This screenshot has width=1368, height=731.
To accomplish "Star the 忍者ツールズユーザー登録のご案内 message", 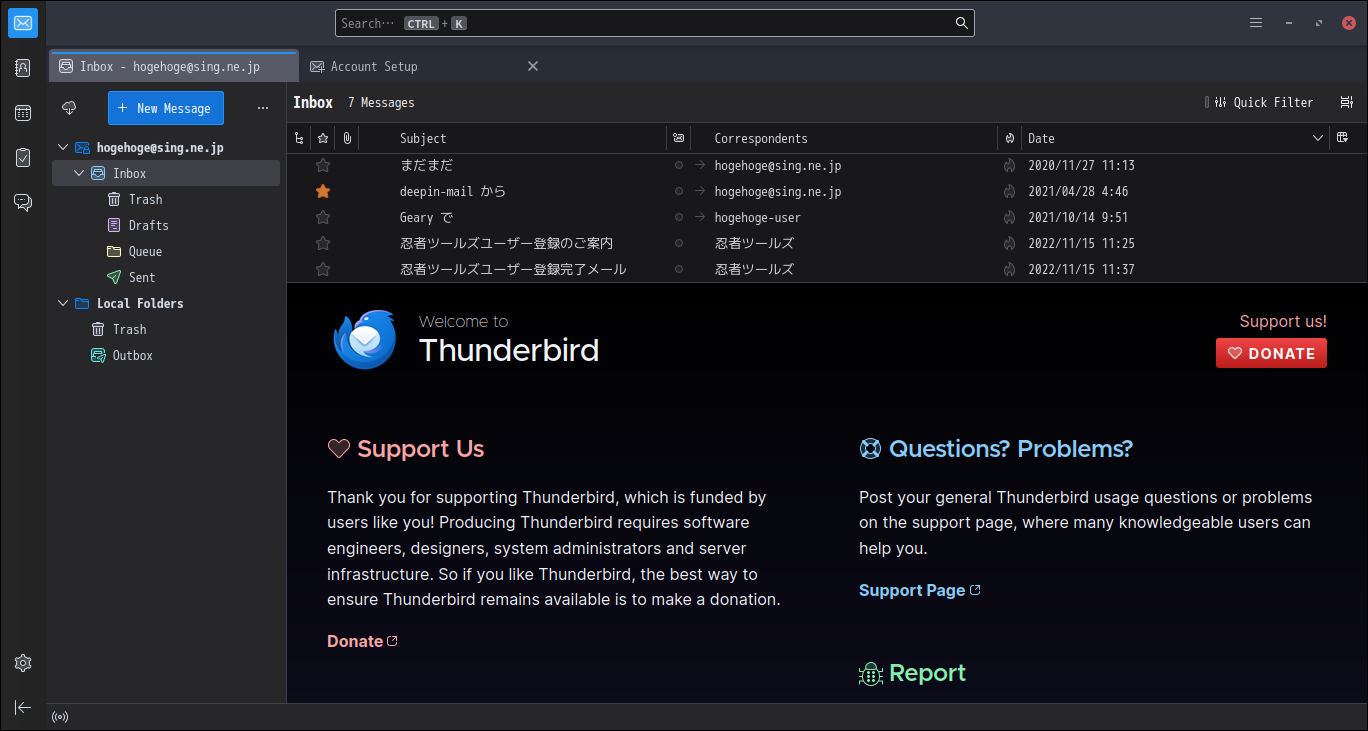I will click(x=323, y=243).
